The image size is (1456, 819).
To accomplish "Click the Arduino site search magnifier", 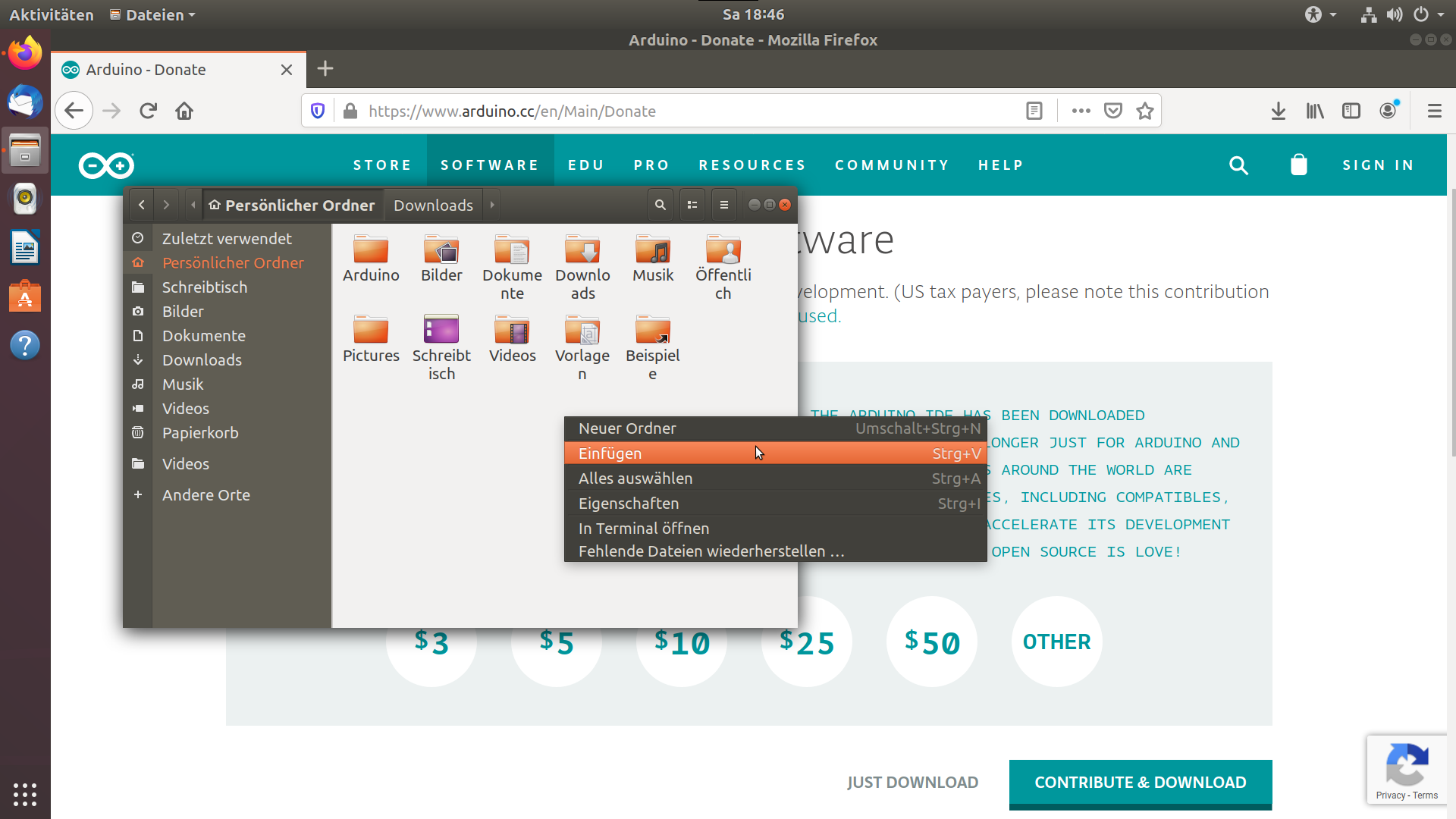I will click(1238, 165).
